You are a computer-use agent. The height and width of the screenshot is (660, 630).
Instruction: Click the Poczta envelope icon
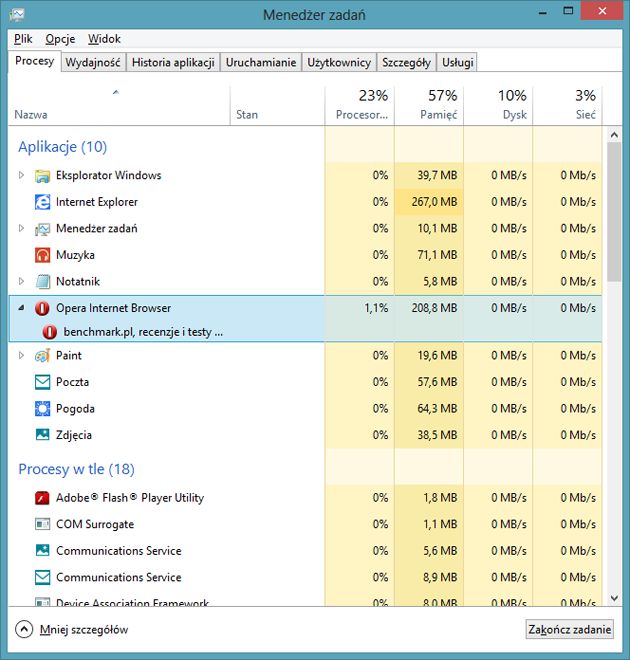point(42,382)
